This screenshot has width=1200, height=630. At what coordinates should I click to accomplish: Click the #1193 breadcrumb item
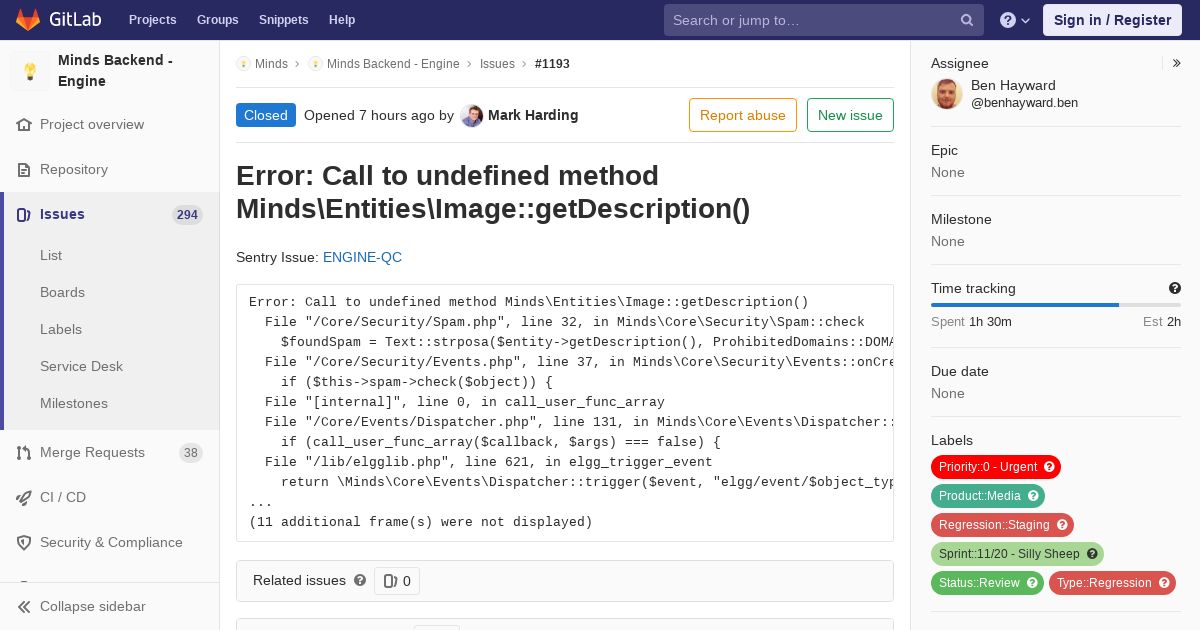tap(552, 64)
